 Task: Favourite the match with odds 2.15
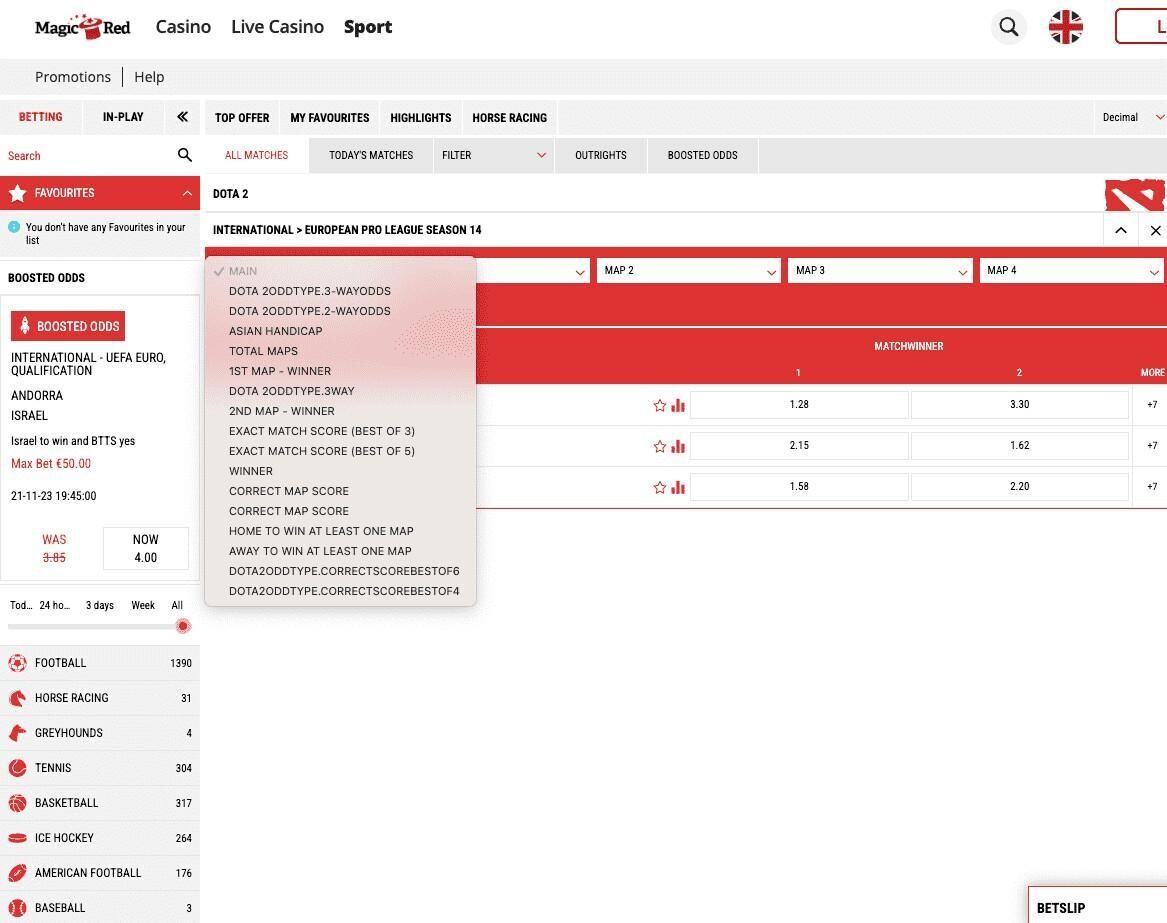pos(659,447)
